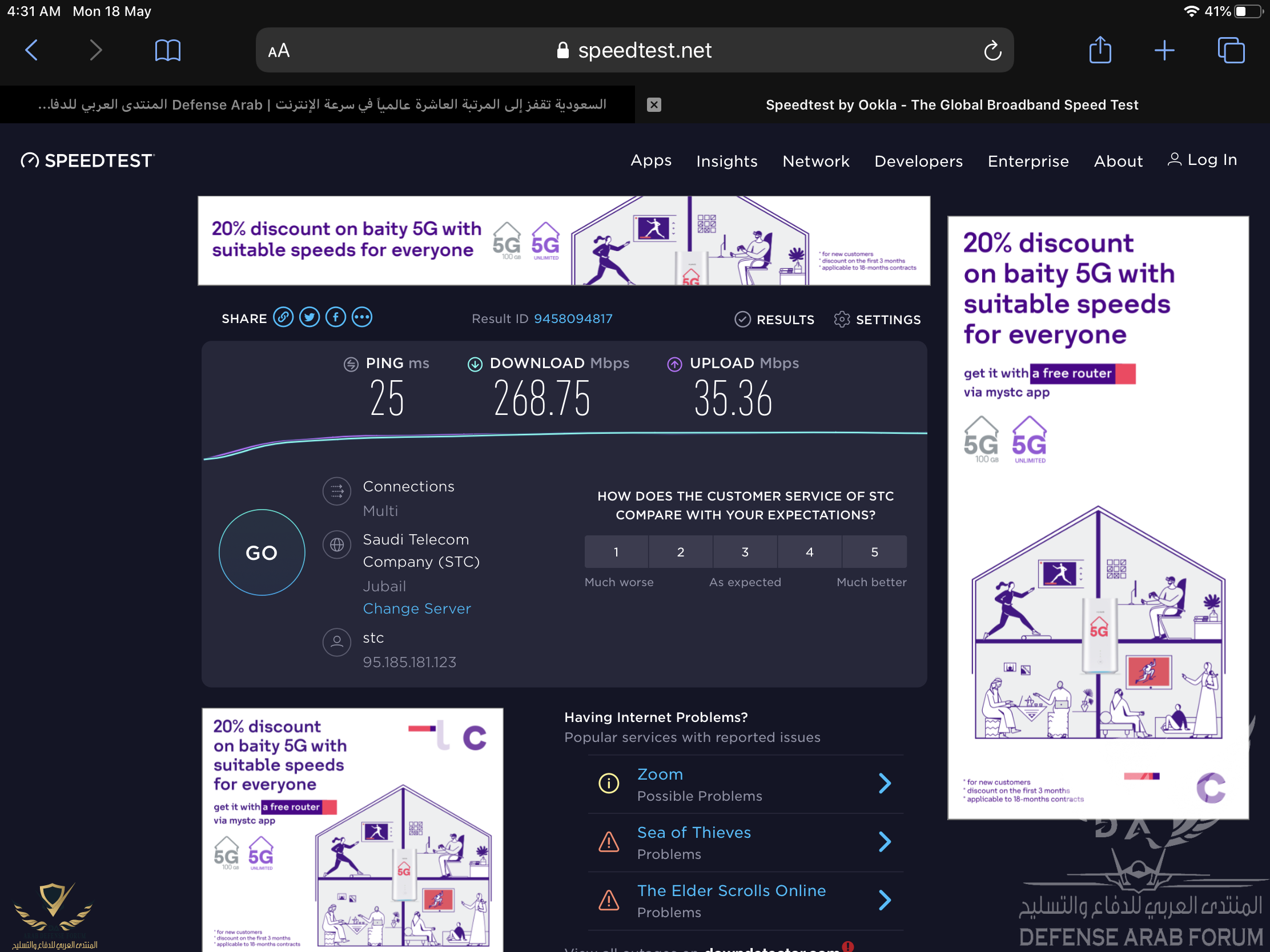The width and height of the screenshot is (1270, 952).
Task: Open the Insights menu
Action: click(726, 162)
